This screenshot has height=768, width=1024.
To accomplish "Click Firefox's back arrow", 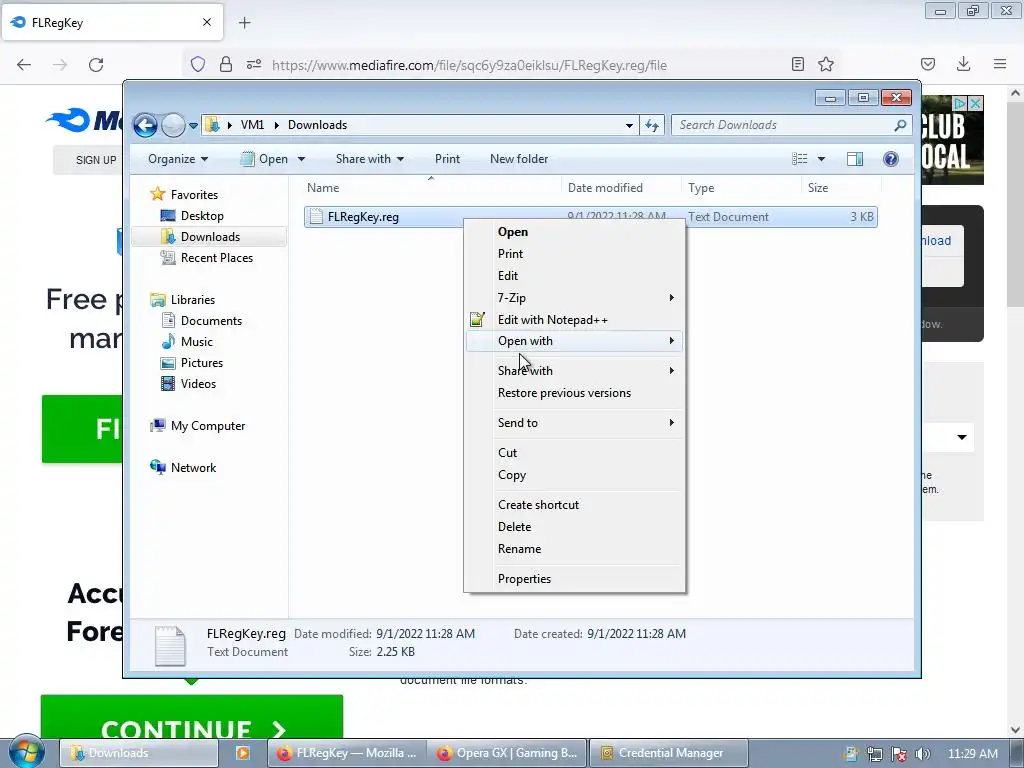I will point(24,65).
